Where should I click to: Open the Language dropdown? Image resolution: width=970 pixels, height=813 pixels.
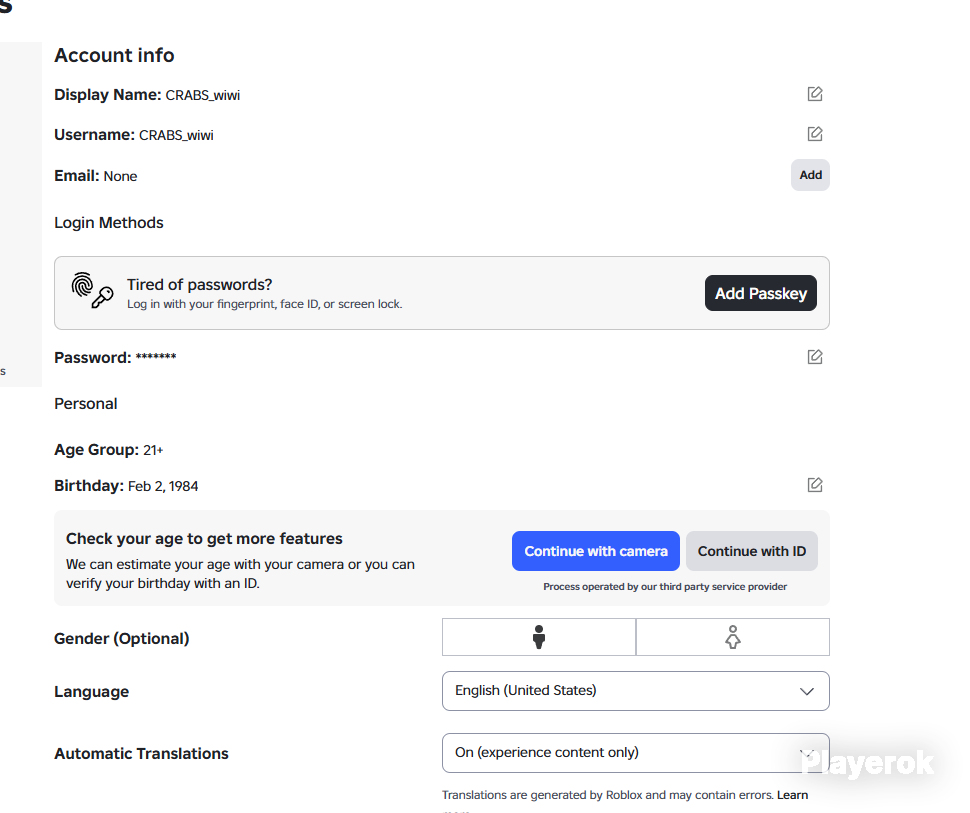pos(635,691)
